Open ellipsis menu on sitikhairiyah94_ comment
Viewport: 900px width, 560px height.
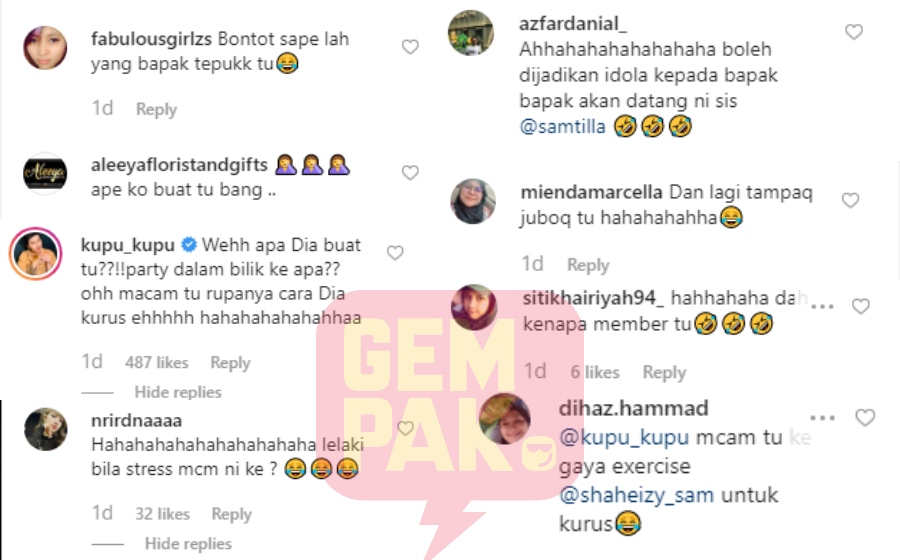[x=823, y=306]
